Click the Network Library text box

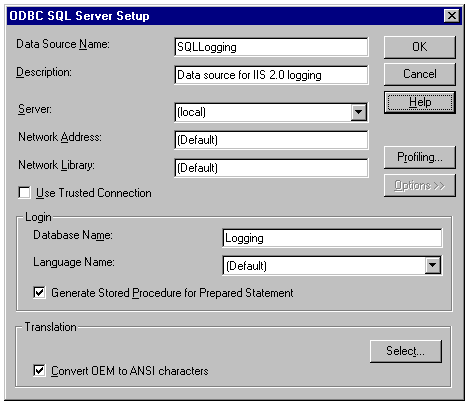[271, 168]
